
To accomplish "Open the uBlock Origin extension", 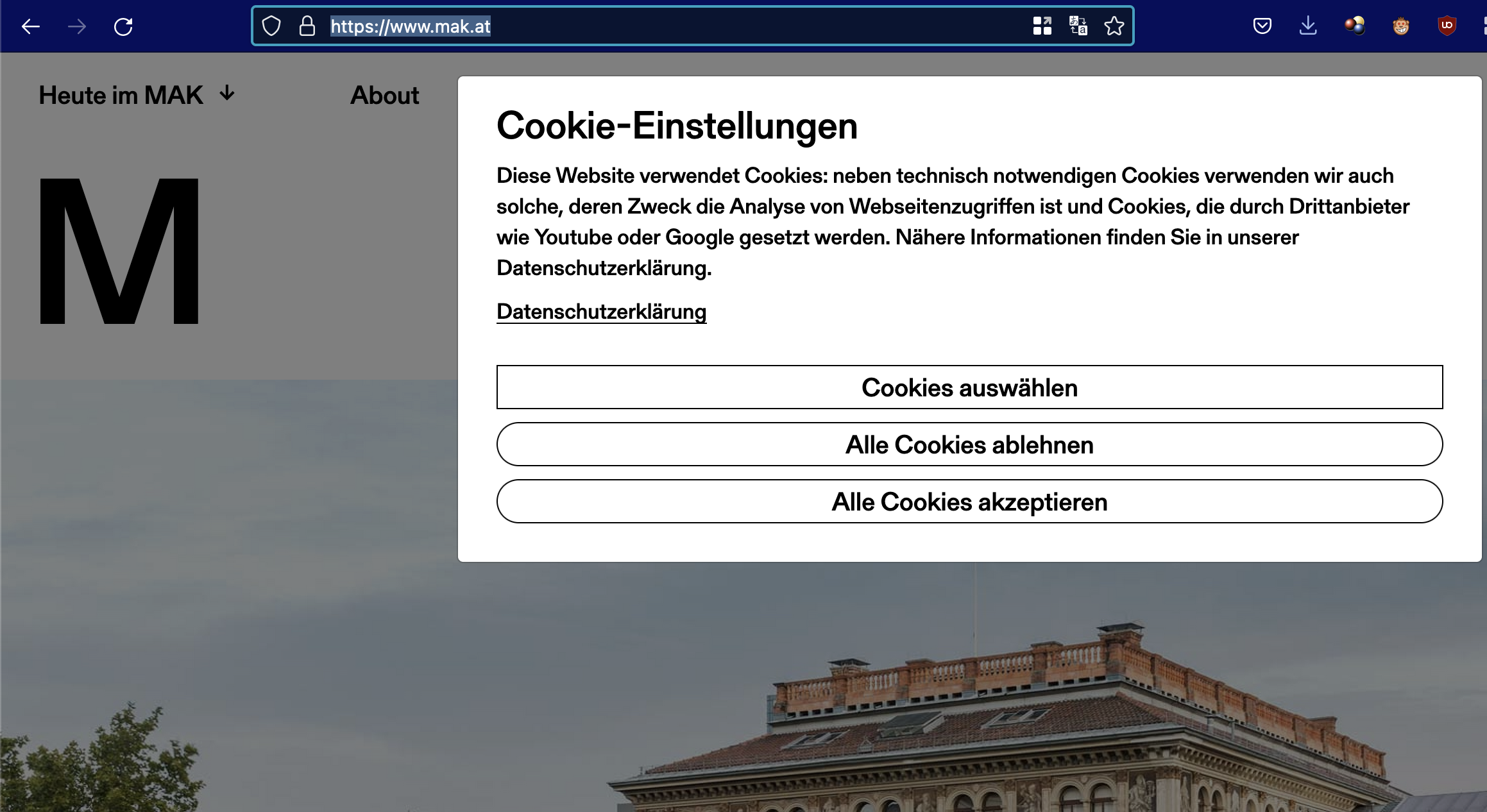I will (1447, 26).
